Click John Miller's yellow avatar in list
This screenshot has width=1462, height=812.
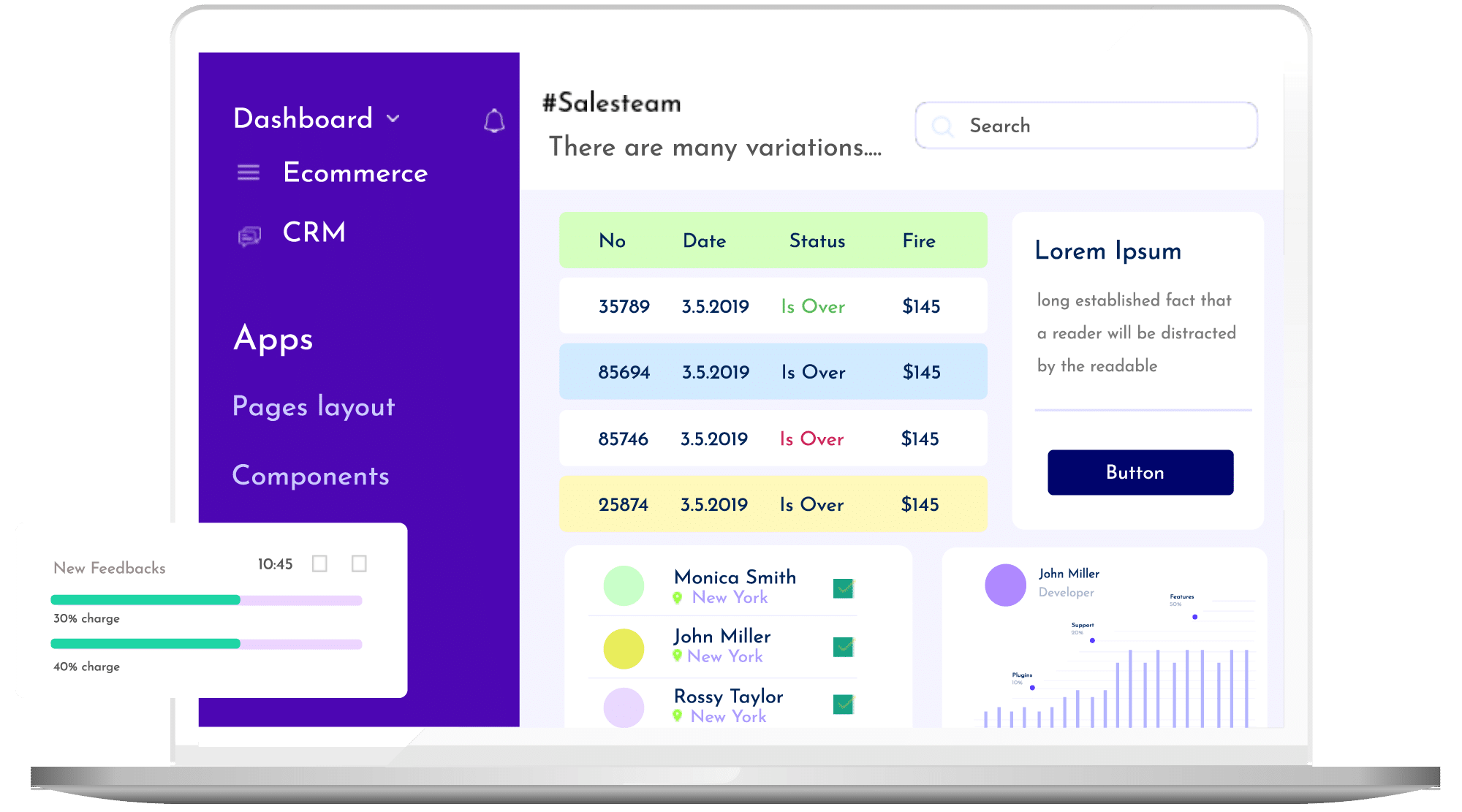point(624,648)
